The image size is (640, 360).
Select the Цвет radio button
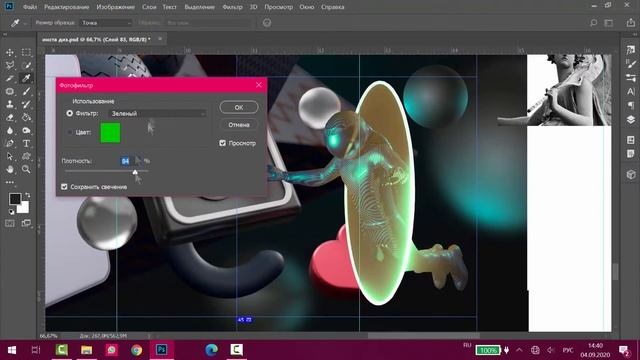69,132
